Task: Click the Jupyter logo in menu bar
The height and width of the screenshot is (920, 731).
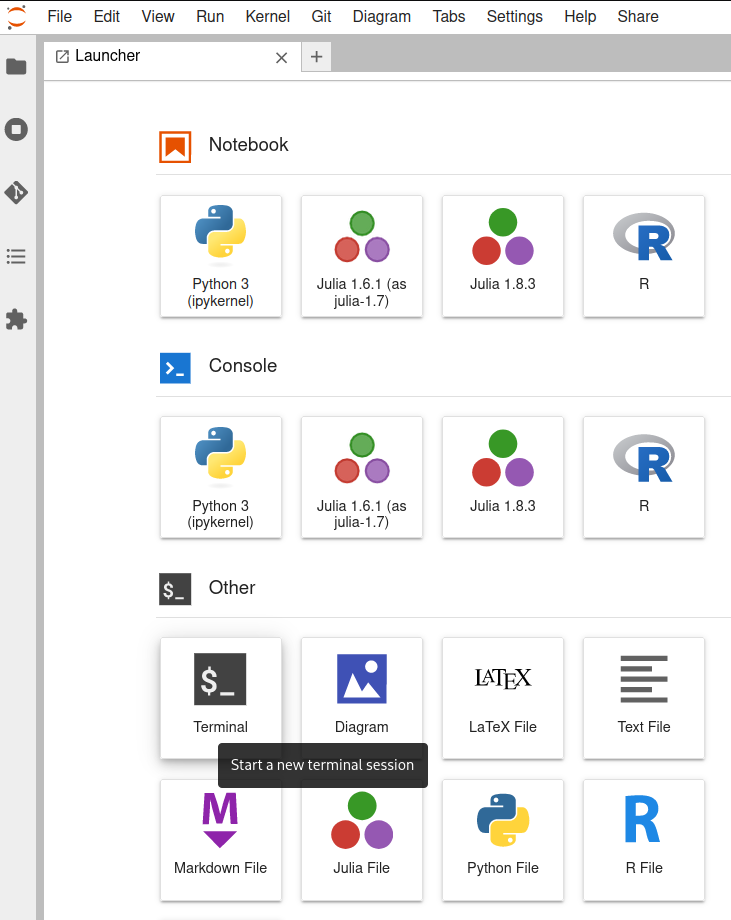Action: tap(16, 16)
